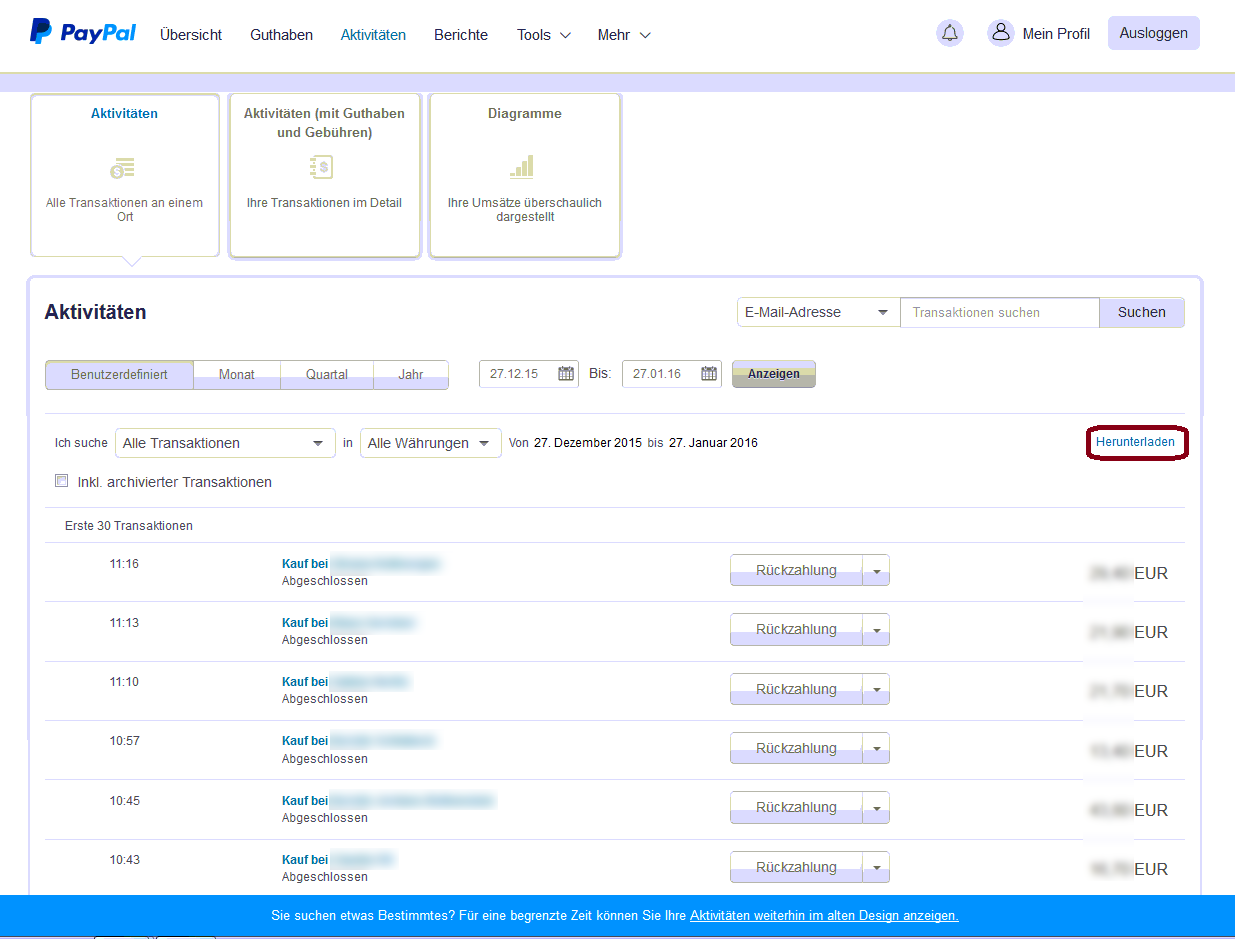1235x939 pixels.
Task: Open the Berichte menu item
Action: tap(461, 35)
